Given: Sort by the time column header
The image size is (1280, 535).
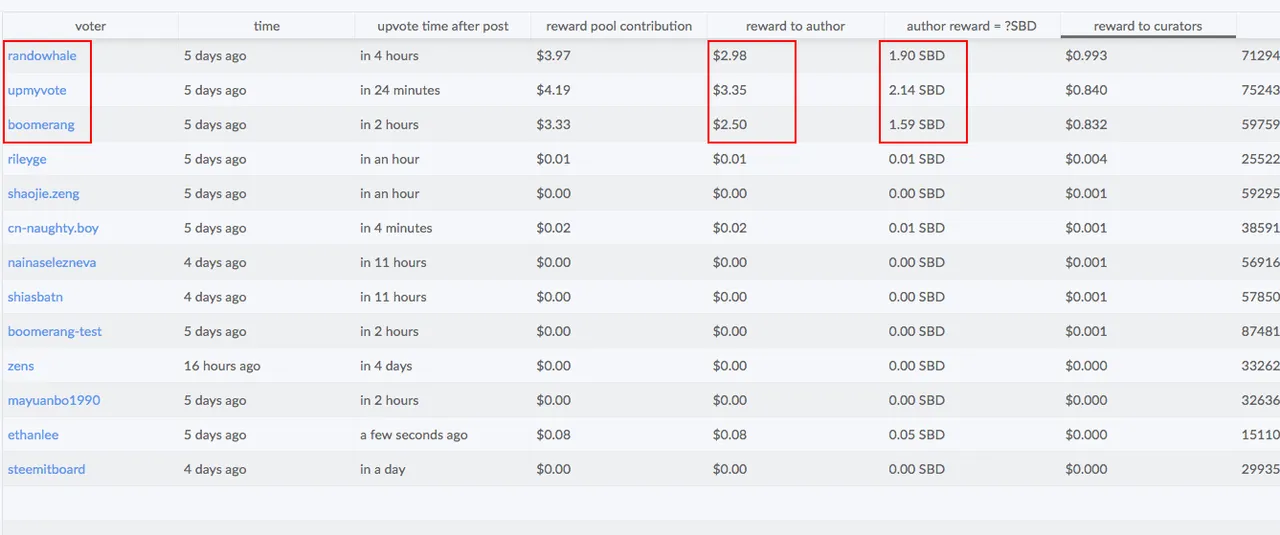Looking at the screenshot, I should point(267,26).
